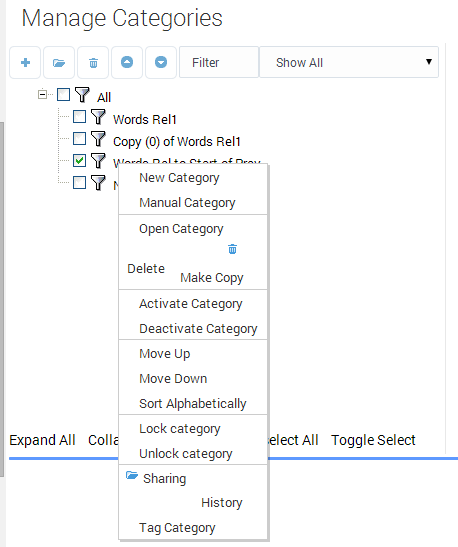The image size is (458, 547).
Task: Click the open folder toolbar icon
Action: 59,63
